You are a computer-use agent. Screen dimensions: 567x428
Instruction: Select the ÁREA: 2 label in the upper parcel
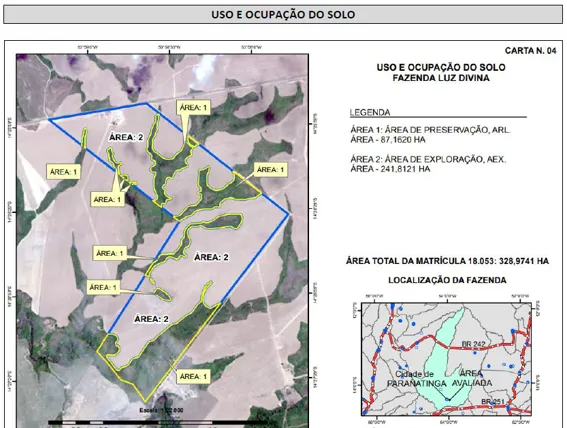pos(126,137)
